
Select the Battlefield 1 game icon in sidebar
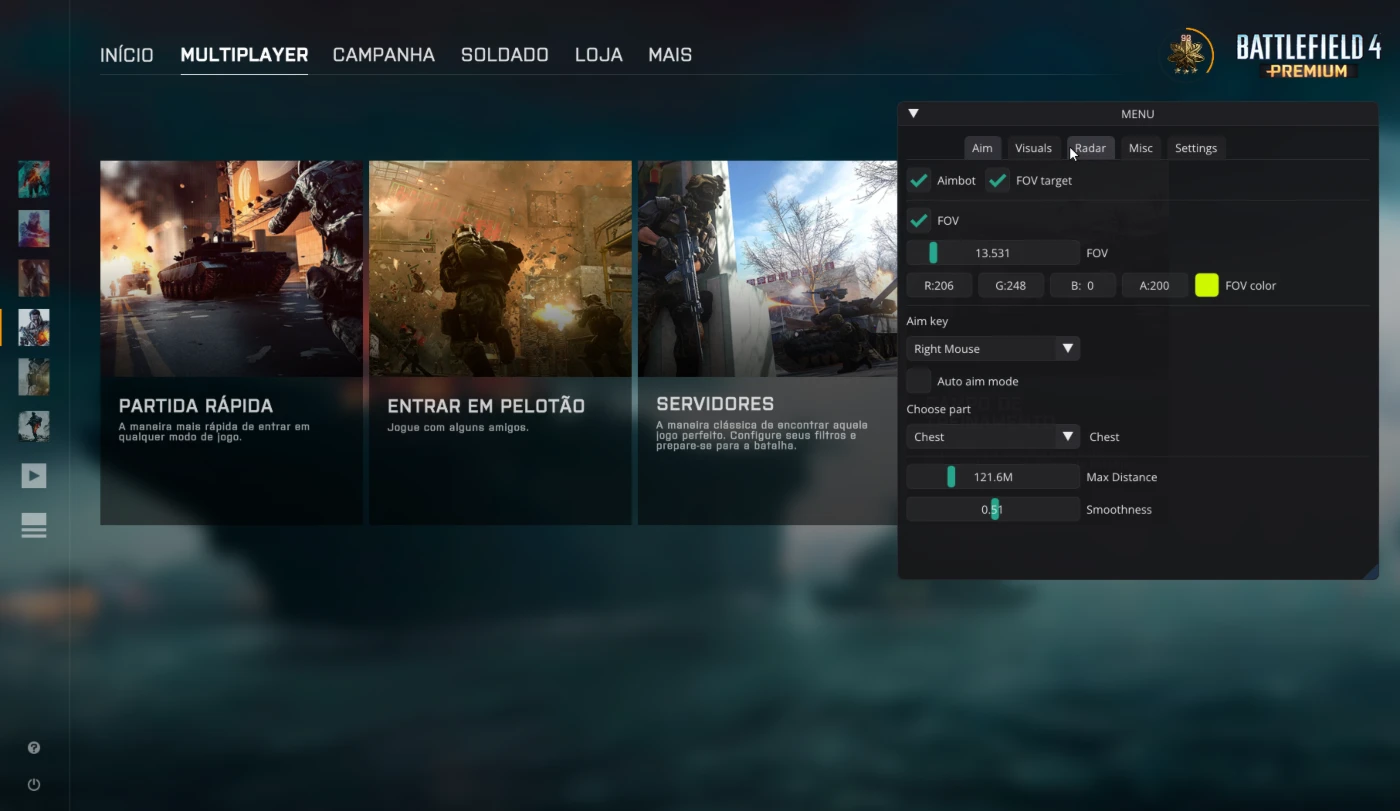pos(34,278)
